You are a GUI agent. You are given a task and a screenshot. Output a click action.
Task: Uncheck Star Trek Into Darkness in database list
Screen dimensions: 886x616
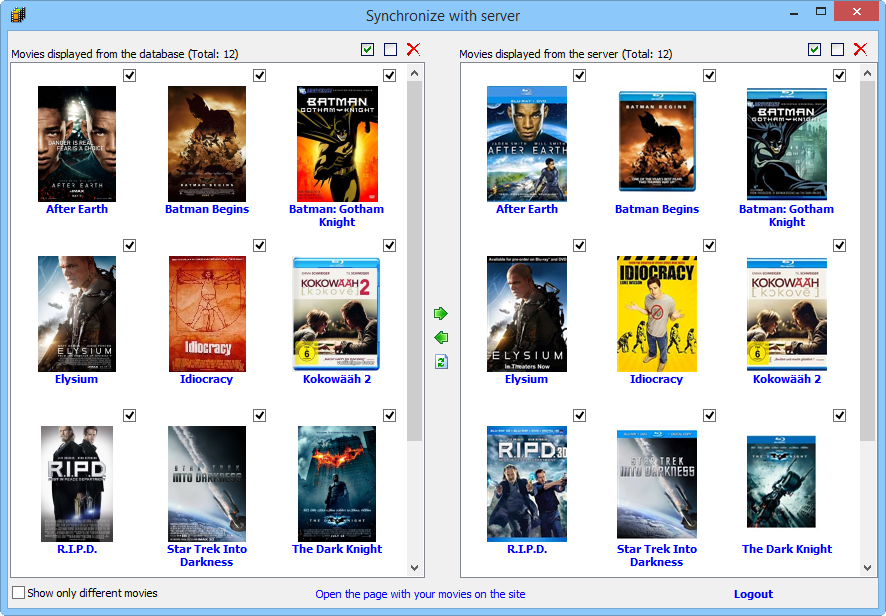click(259, 415)
